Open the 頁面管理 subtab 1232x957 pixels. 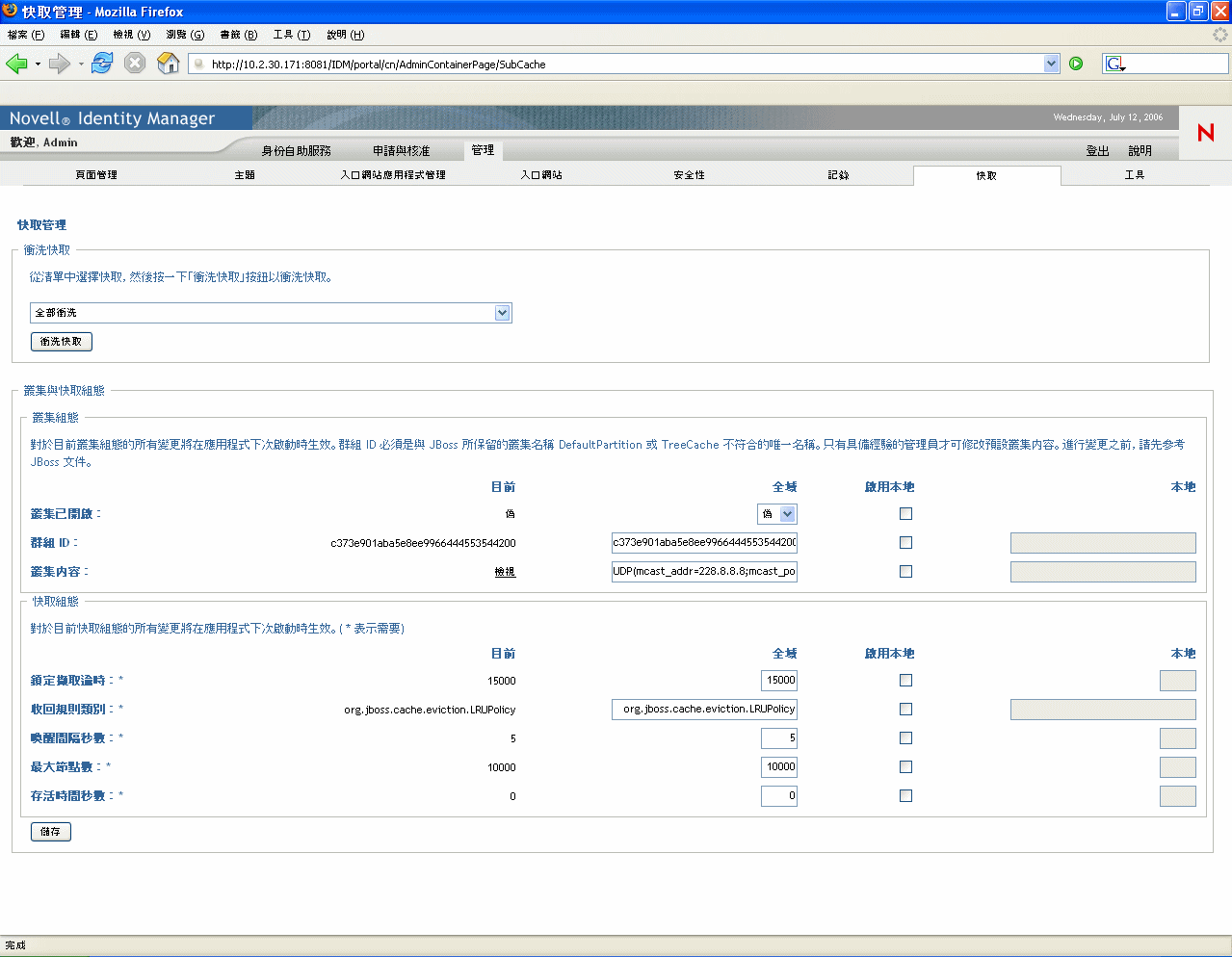pos(96,175)
